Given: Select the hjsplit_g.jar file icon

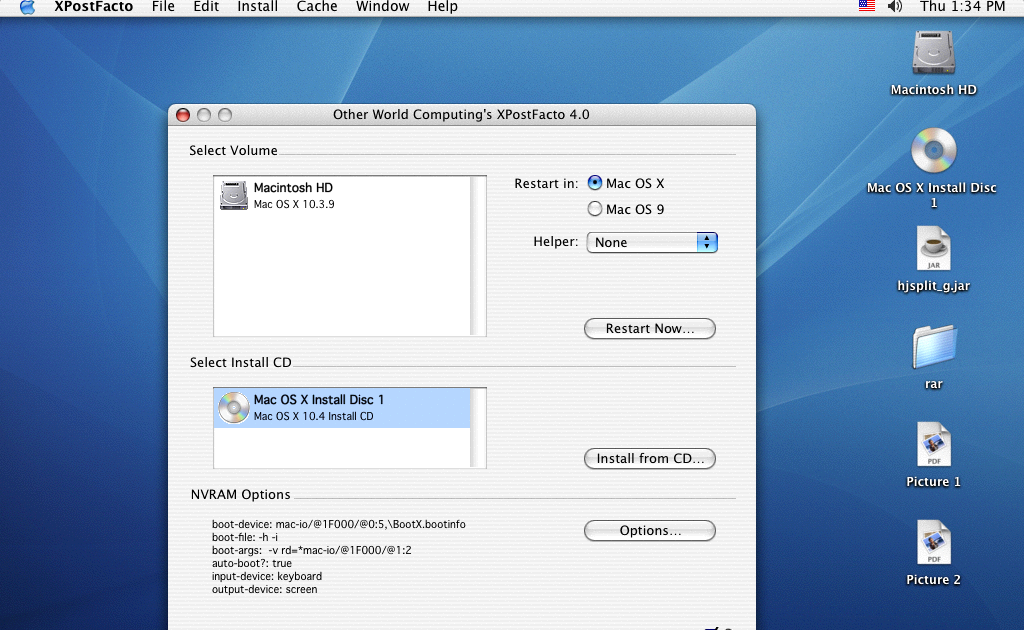Looking at the screenshot, I should pyautogui.click(x=933, y=249).
